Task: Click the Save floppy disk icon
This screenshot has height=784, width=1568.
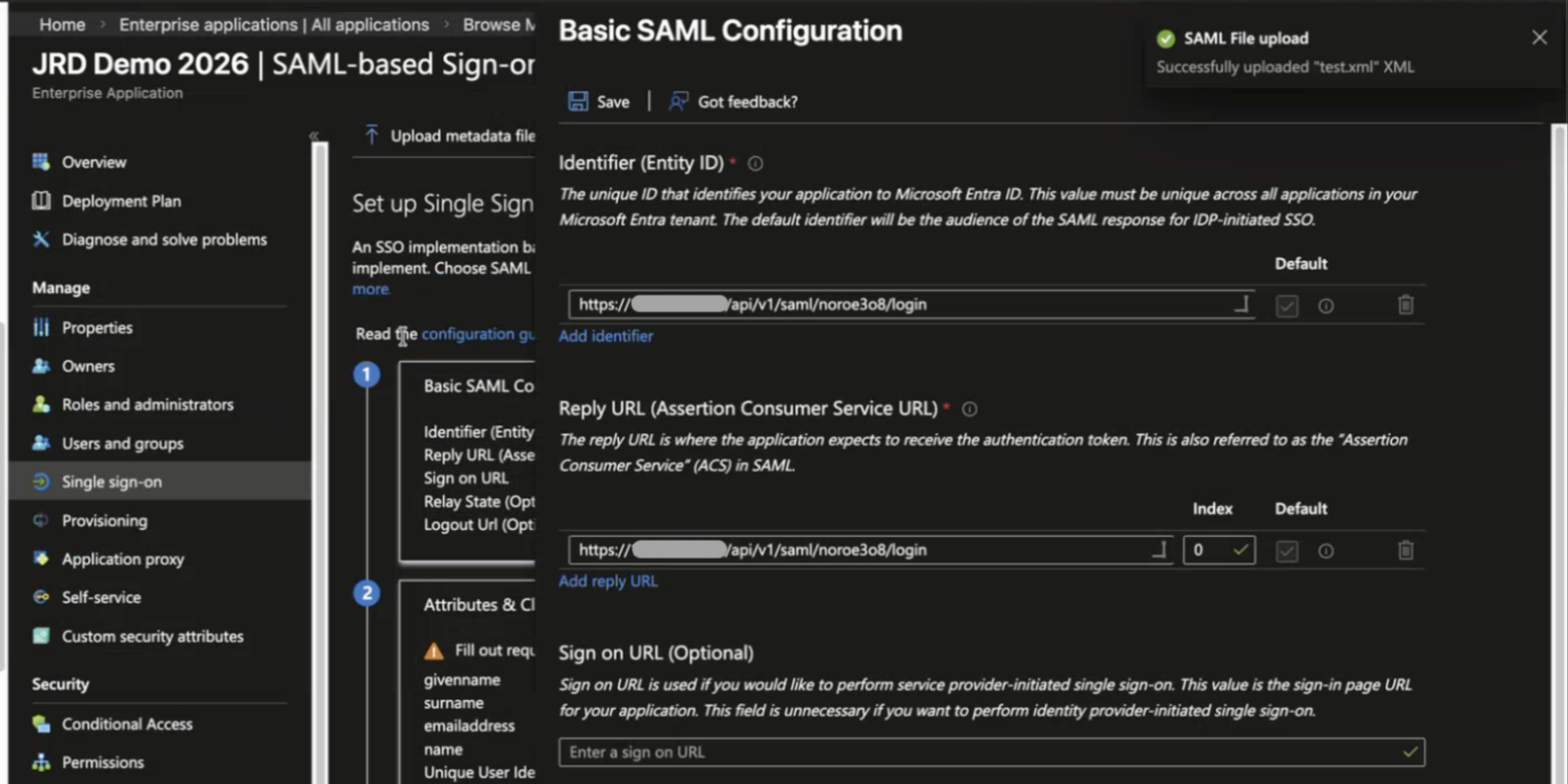Action: 577,101
